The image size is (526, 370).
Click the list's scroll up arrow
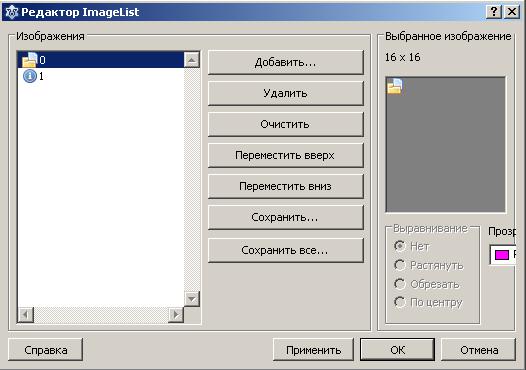click(x=192, y=60)
